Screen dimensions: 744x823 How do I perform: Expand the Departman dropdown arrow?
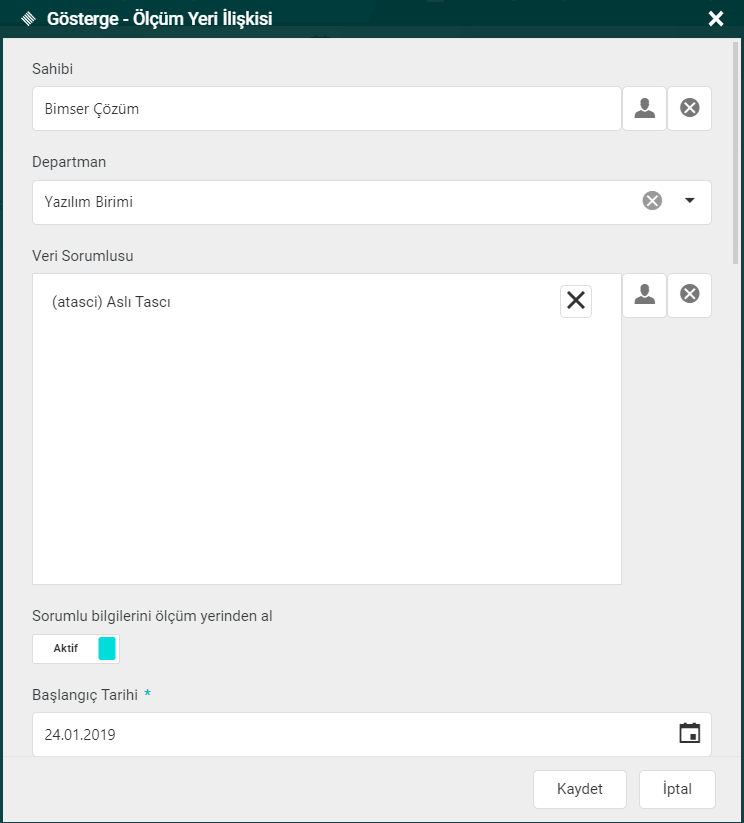(x=689, y=201)
